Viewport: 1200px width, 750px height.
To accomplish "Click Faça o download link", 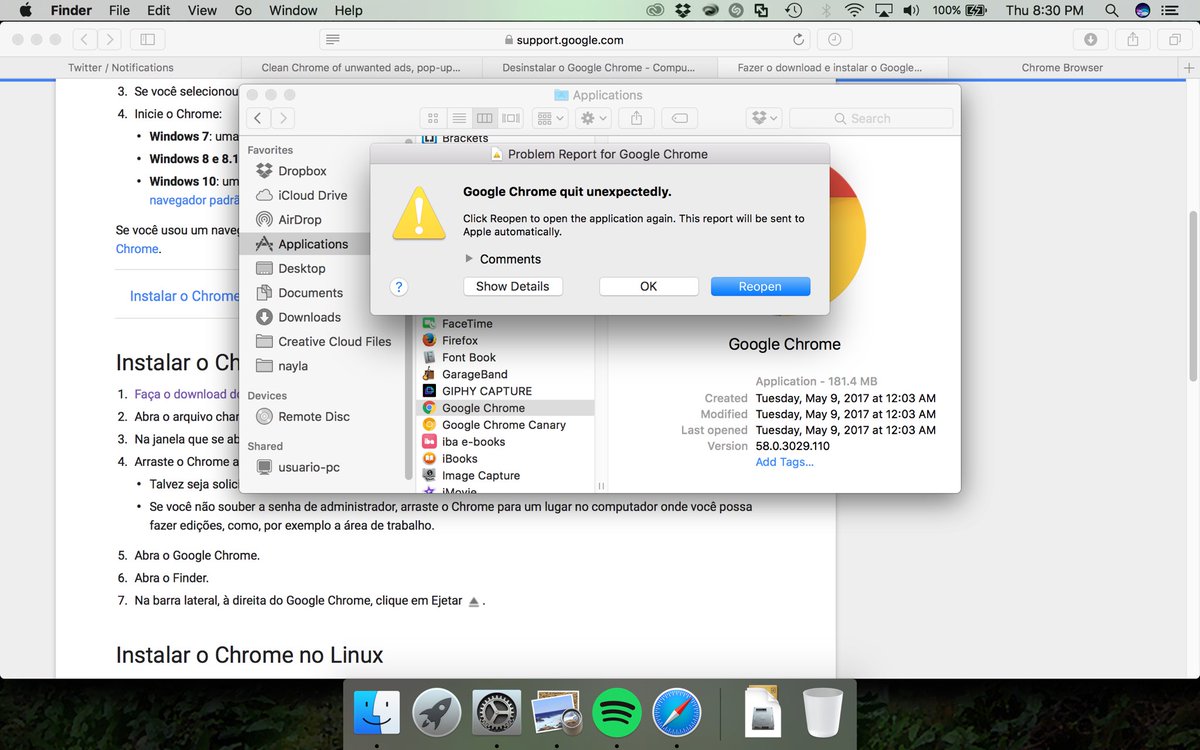I will pyautogui.click(x=187, y=394).
